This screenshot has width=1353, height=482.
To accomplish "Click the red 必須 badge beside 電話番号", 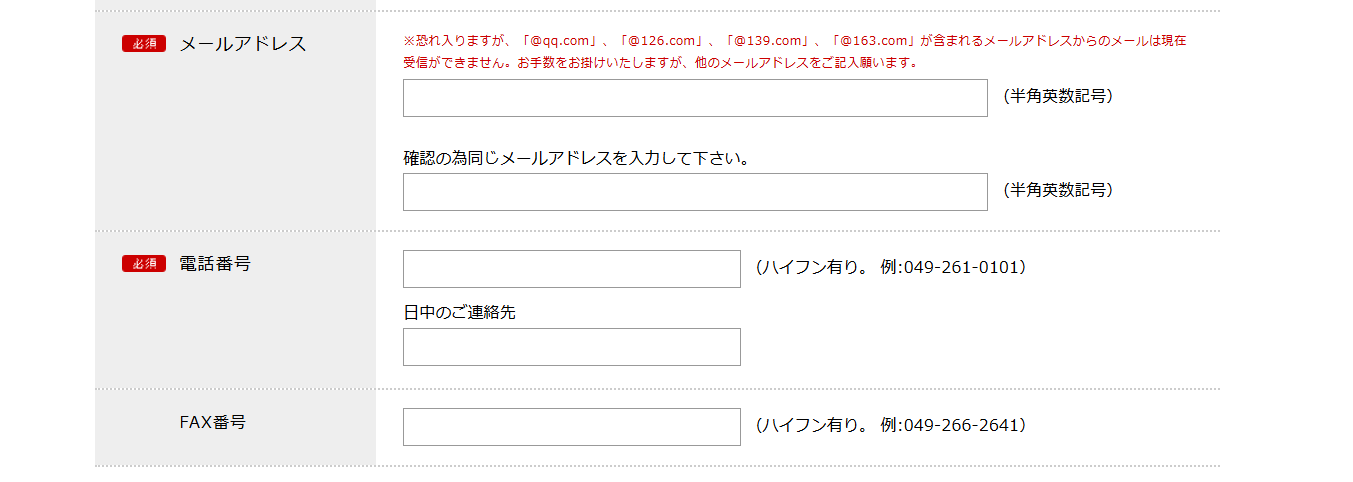I will pyautogui.click(x=144, y=264).
